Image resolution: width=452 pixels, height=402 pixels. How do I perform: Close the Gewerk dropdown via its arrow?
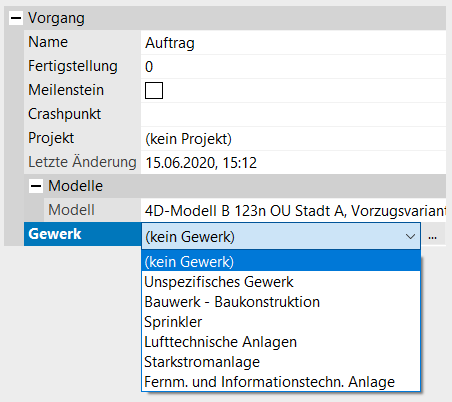pos(410,237)
